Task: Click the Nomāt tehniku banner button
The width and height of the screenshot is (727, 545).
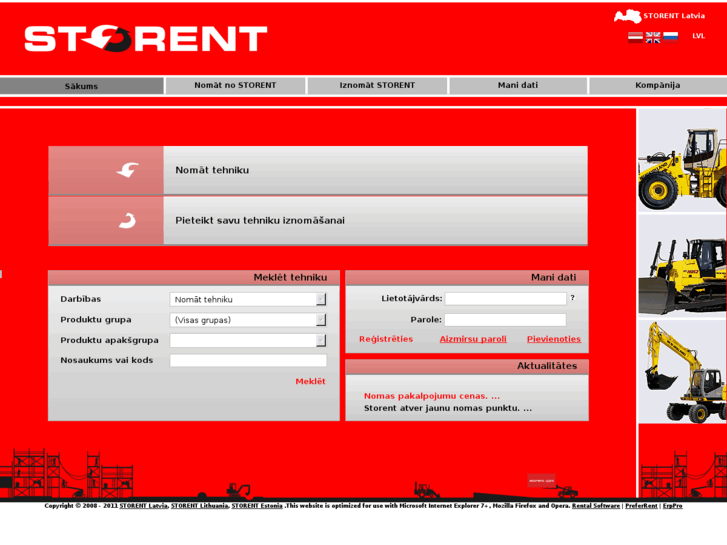Action: point(318,170)
